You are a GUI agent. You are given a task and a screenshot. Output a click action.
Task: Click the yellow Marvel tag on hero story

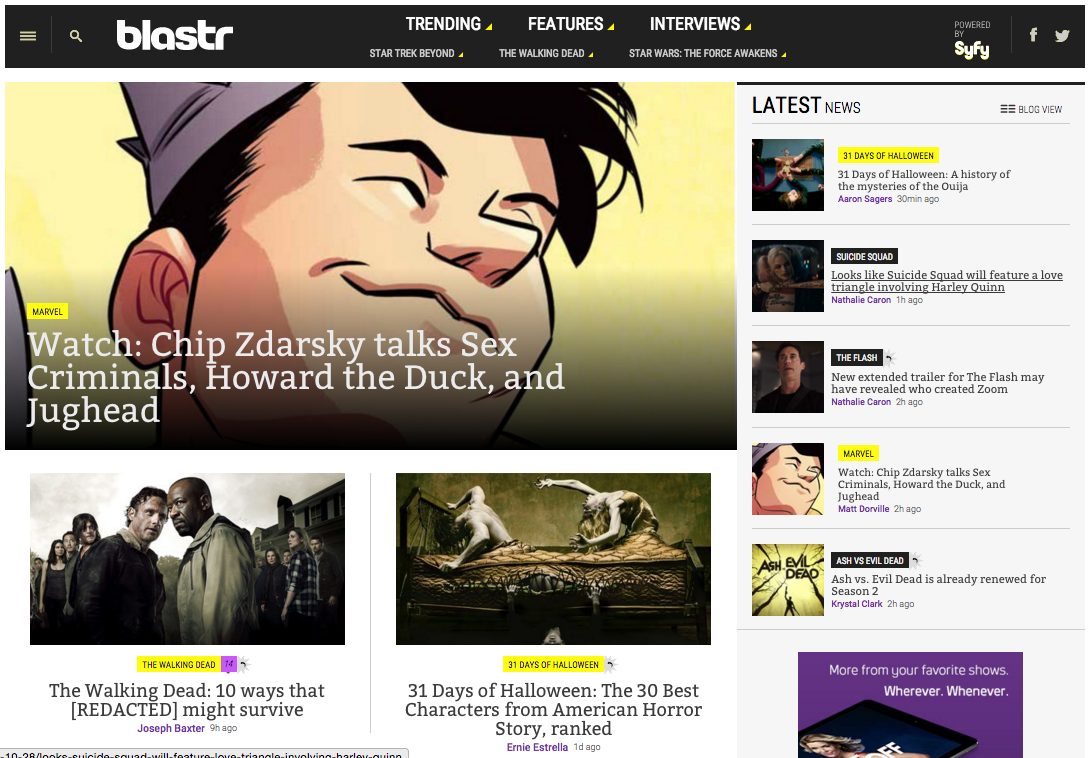tap(47, 311)
